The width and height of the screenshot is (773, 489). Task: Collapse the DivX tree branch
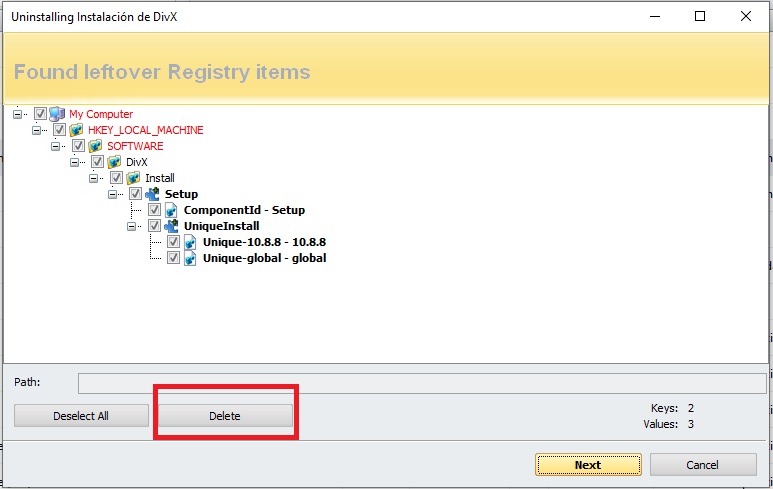point(75,162)
